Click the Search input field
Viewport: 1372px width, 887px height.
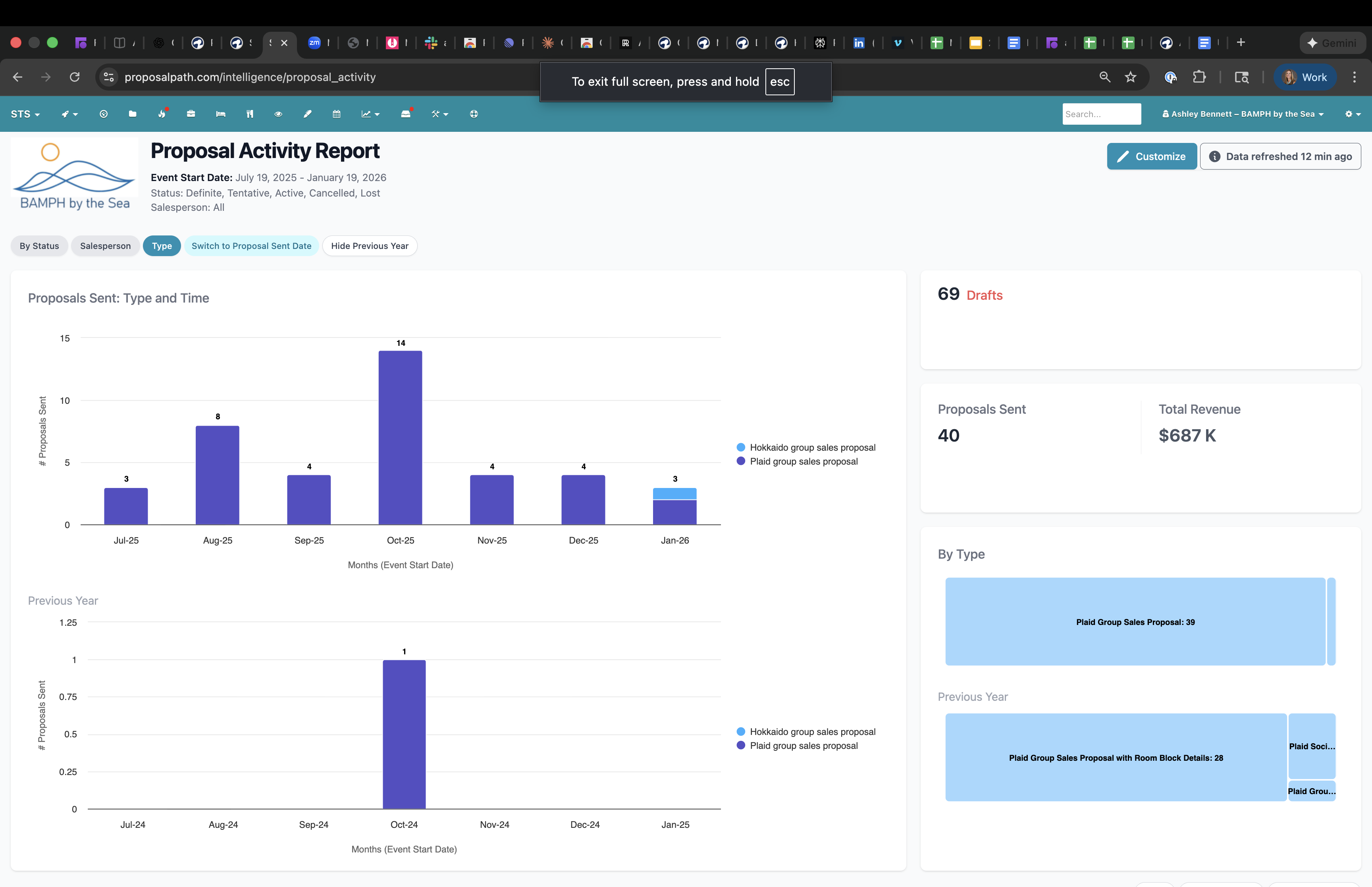[1101, 114]
